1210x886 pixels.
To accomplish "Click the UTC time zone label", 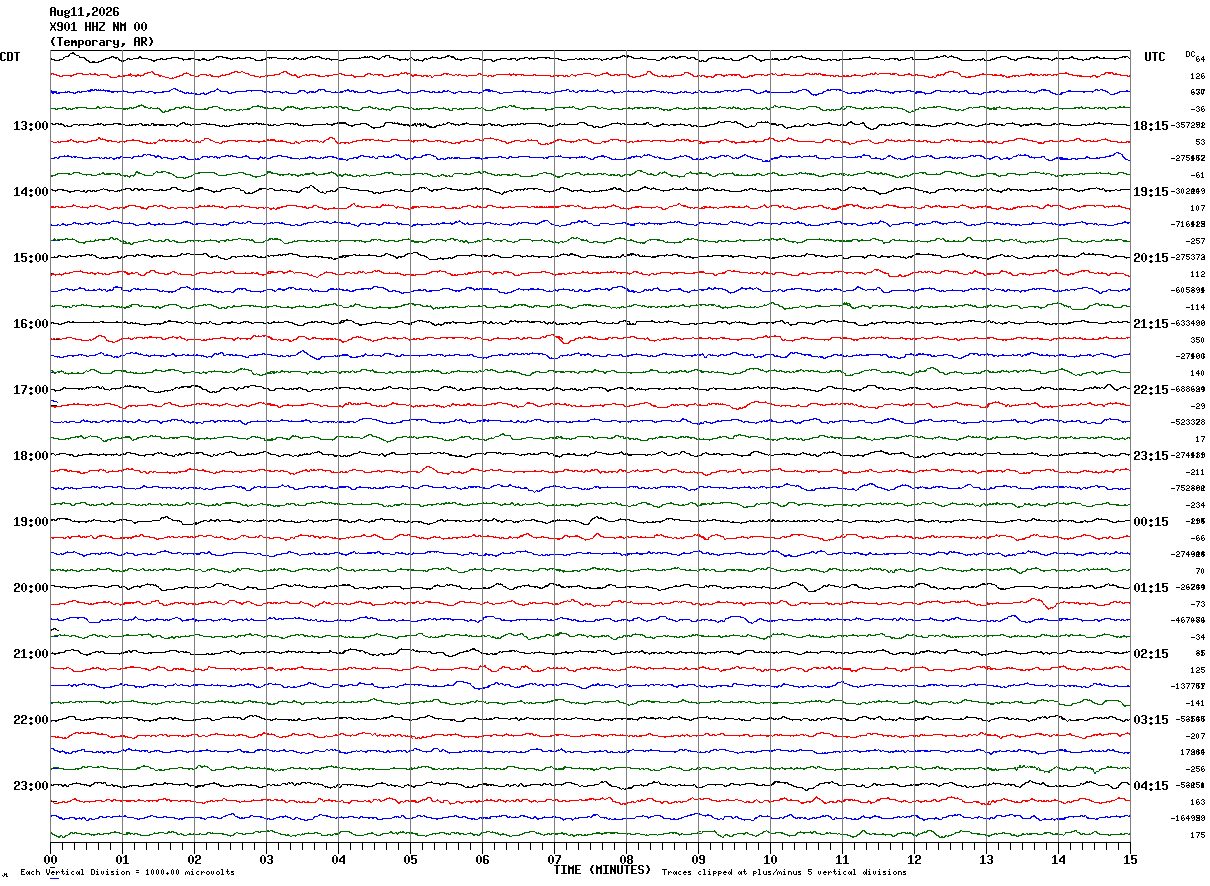I will pos(1155,57).
